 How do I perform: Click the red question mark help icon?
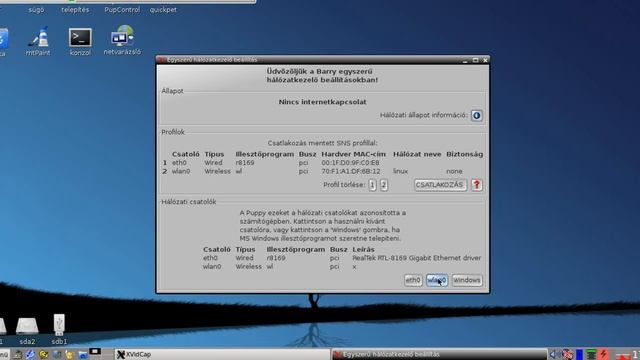(476, 185)
